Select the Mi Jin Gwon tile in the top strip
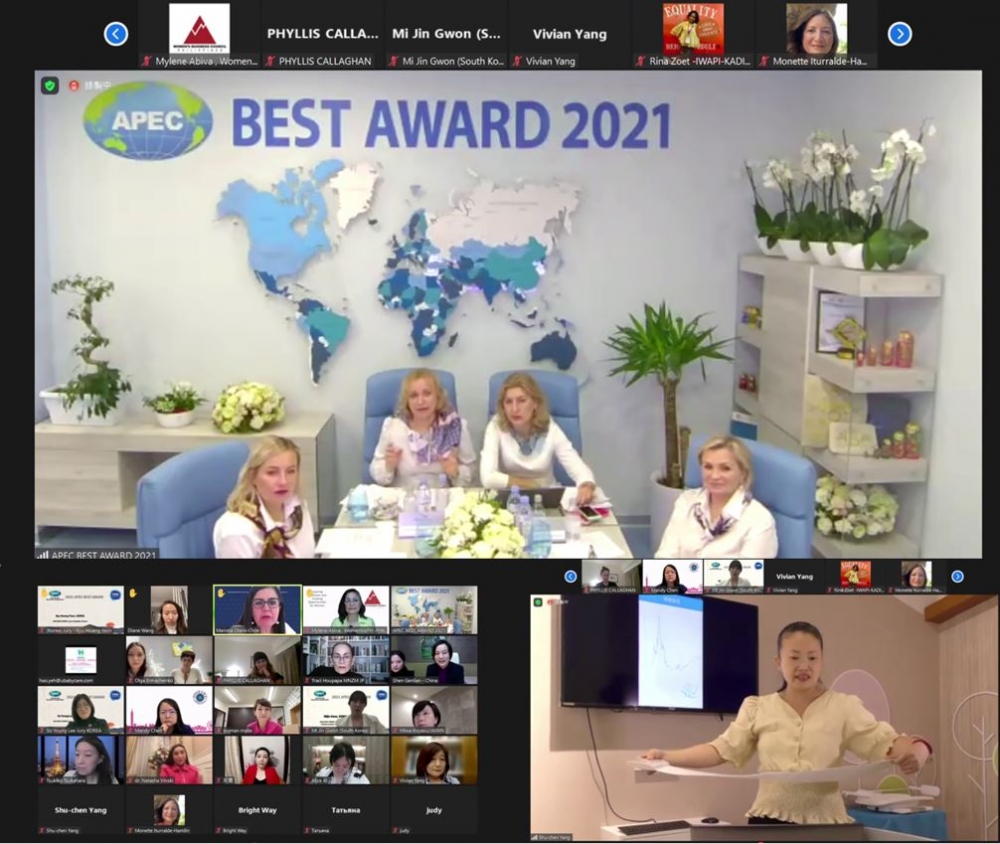This screenshot has height=844, width=1000. coord(446,35)
